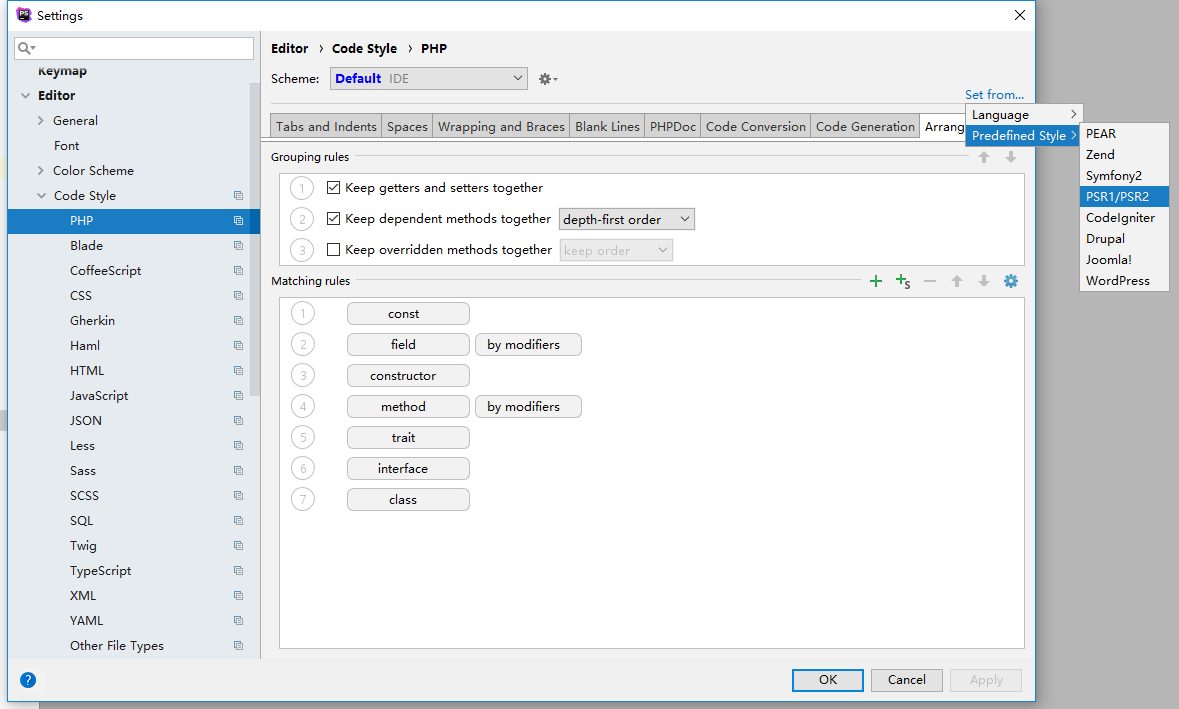Uncheck Keep getters and setters together

(x=334, y=188)
